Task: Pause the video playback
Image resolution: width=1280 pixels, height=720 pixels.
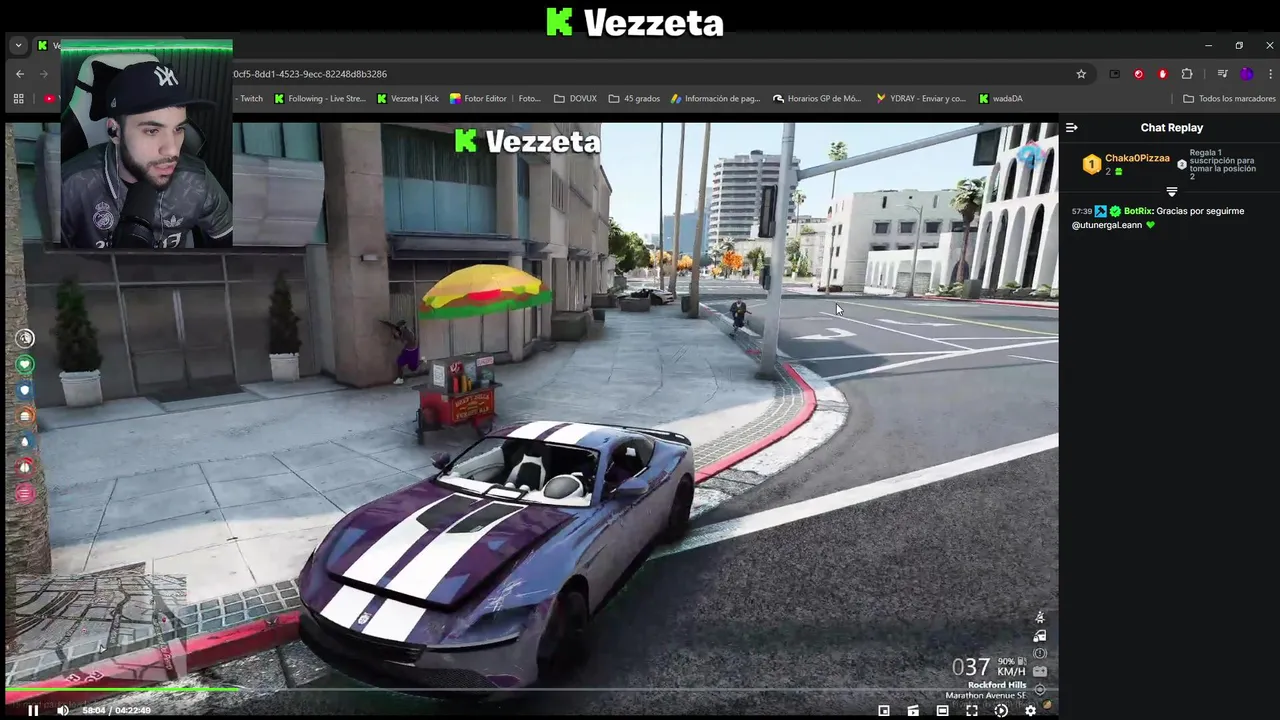Action: click(x=33, y=710)
